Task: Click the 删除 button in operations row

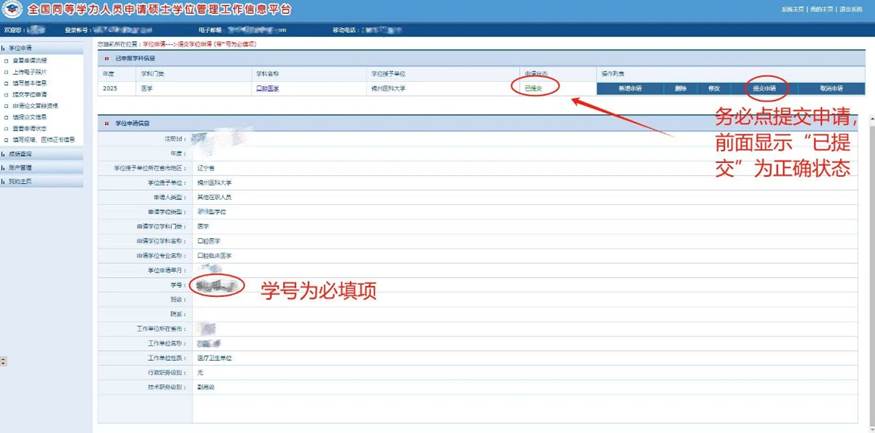Action: pyautogui.click(x=681, y=88)
